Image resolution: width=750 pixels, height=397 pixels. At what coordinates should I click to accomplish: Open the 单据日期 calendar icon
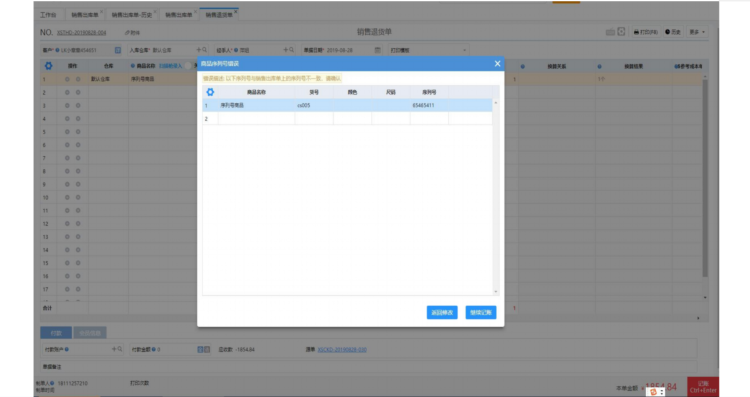pos(377,50)
